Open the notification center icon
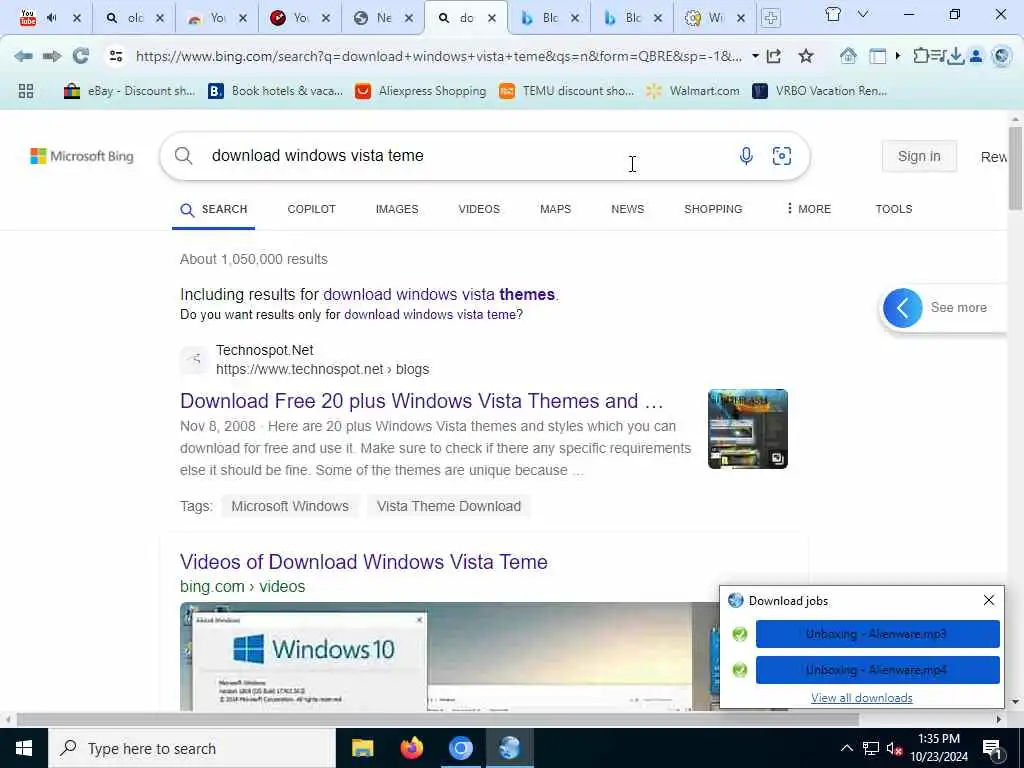 [992, 748]
